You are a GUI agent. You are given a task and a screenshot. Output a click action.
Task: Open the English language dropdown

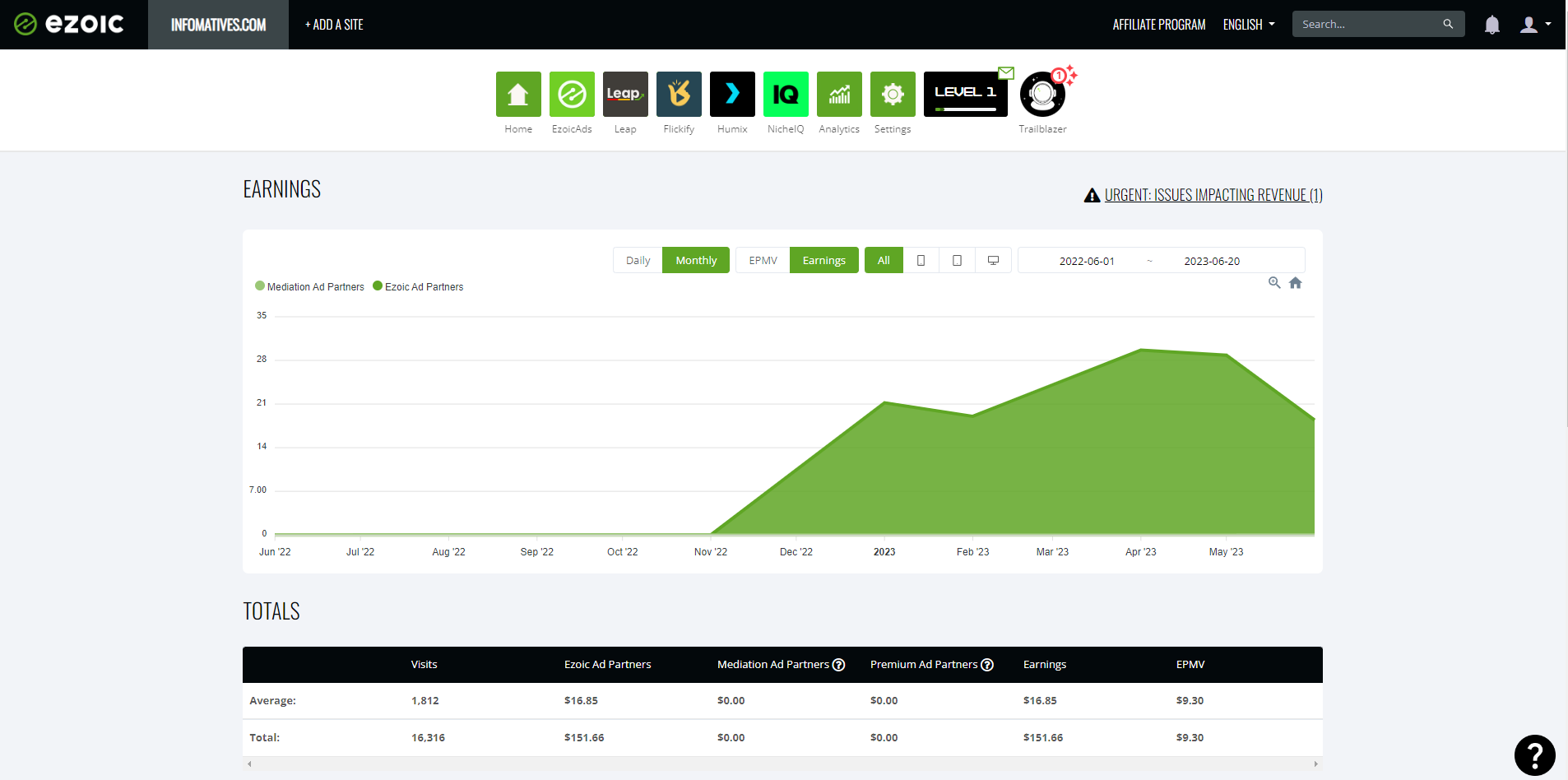coord(1249,25)
